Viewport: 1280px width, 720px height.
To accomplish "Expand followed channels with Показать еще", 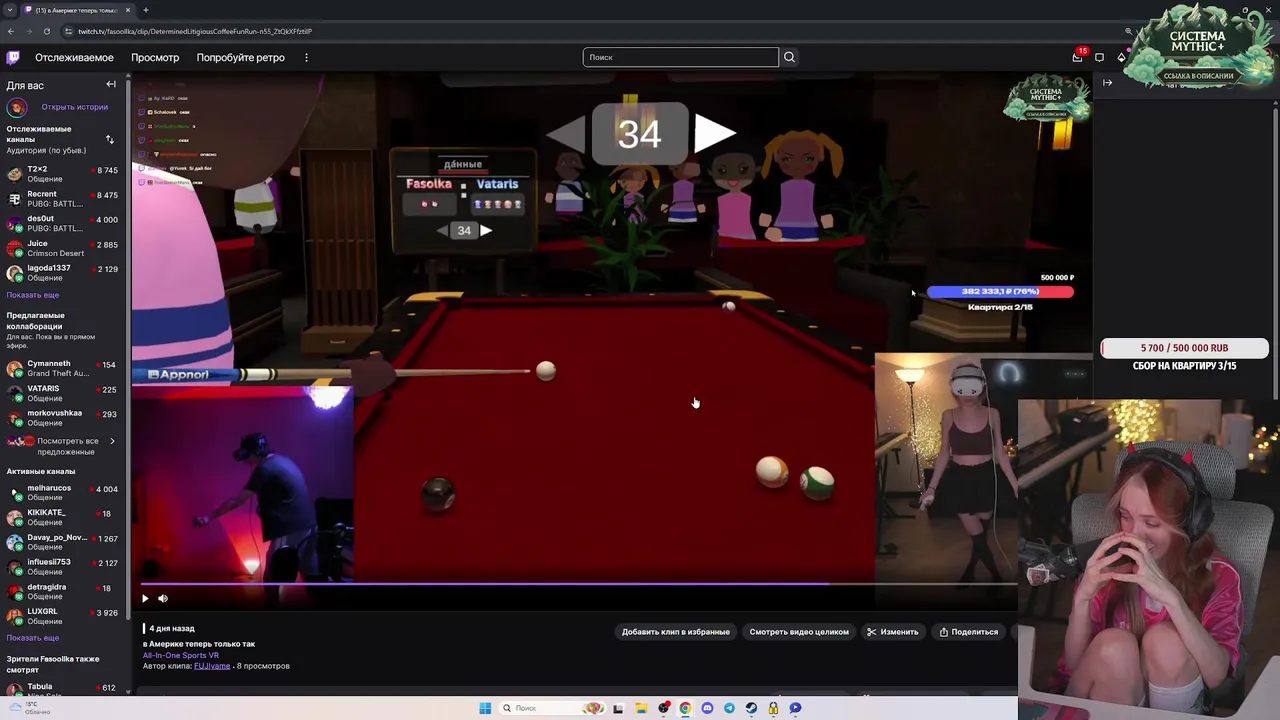I will coord(33,295).
